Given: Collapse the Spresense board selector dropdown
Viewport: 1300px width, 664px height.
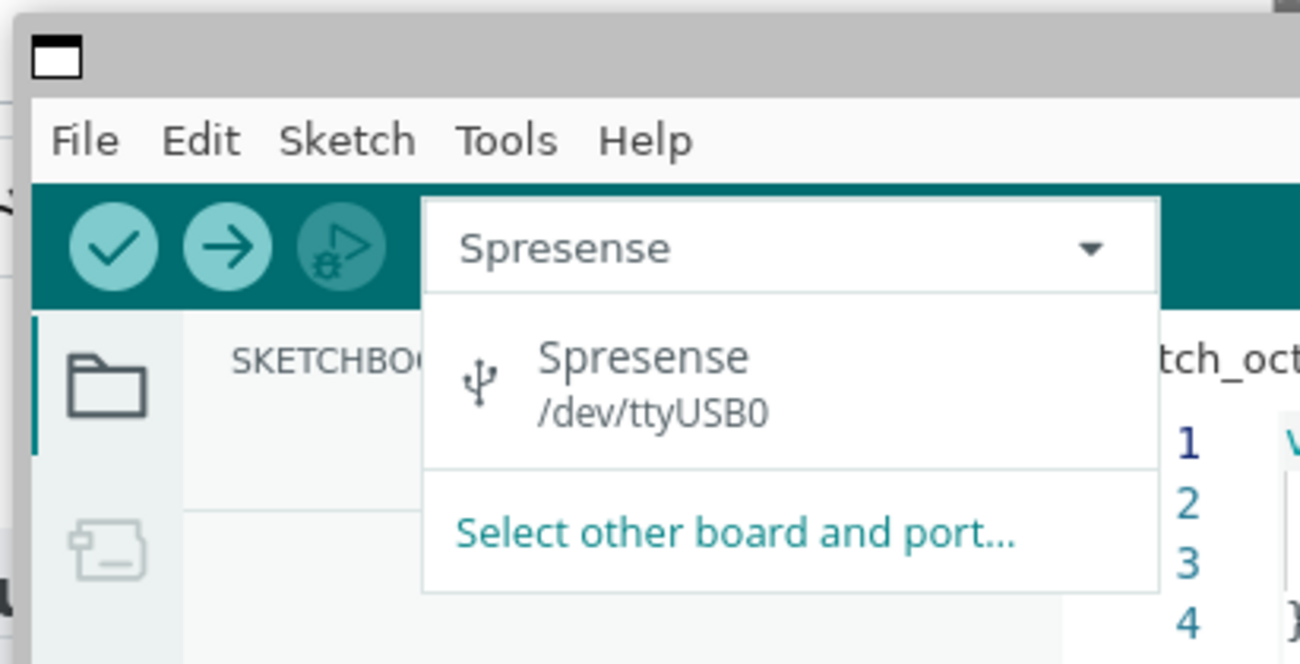Looking at the screenshot, I should tap(790, 247).
